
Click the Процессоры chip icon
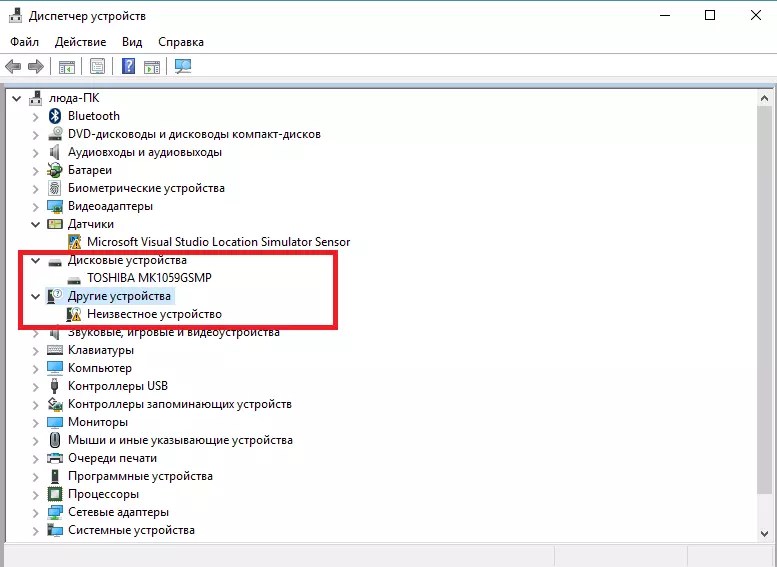point(55,494)
